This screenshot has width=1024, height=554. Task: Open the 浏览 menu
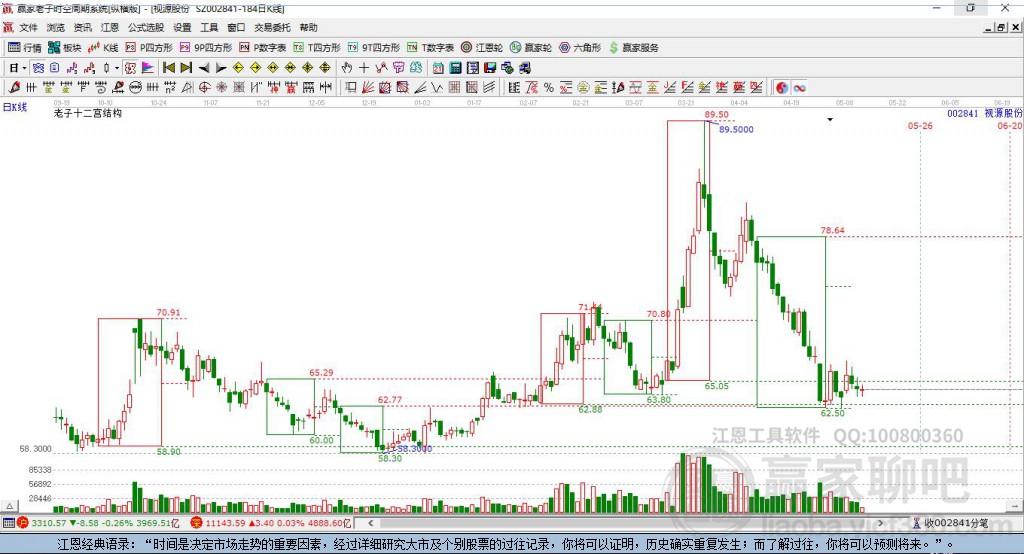[56, 27]
